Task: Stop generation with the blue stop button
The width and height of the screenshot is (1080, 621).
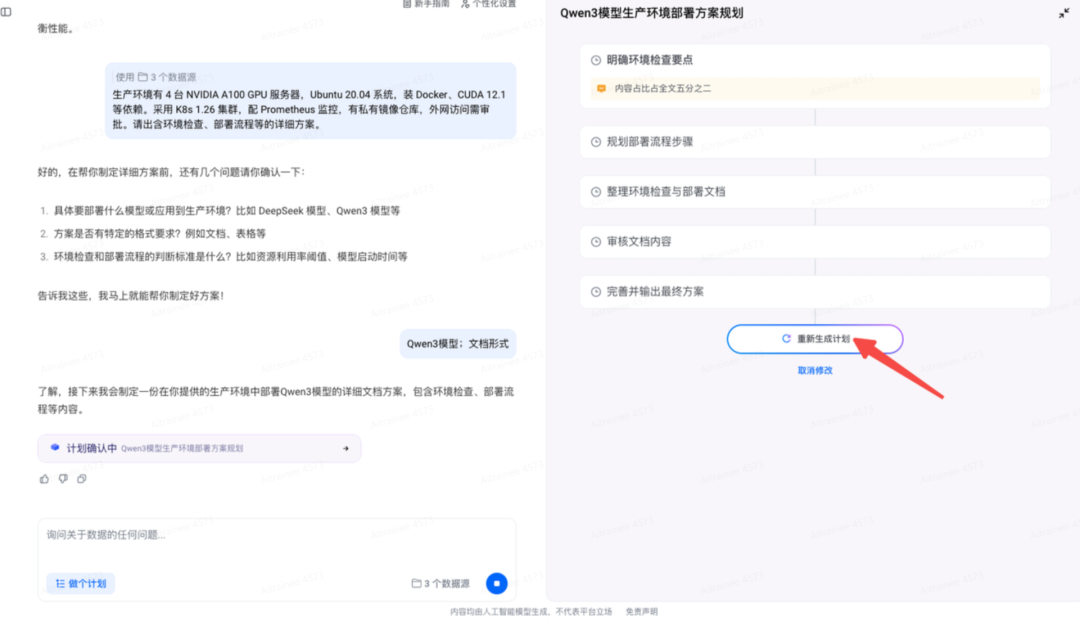Action: coord(497,583)
